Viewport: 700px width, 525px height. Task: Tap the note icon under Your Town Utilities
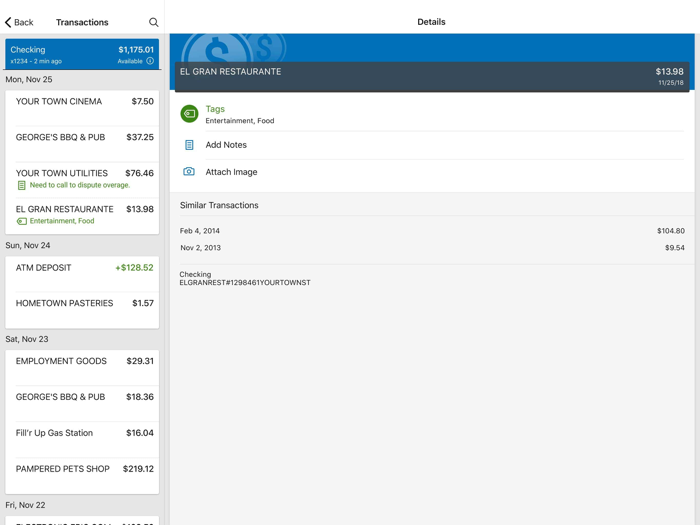pyautogui.click(x=21, y=185)
